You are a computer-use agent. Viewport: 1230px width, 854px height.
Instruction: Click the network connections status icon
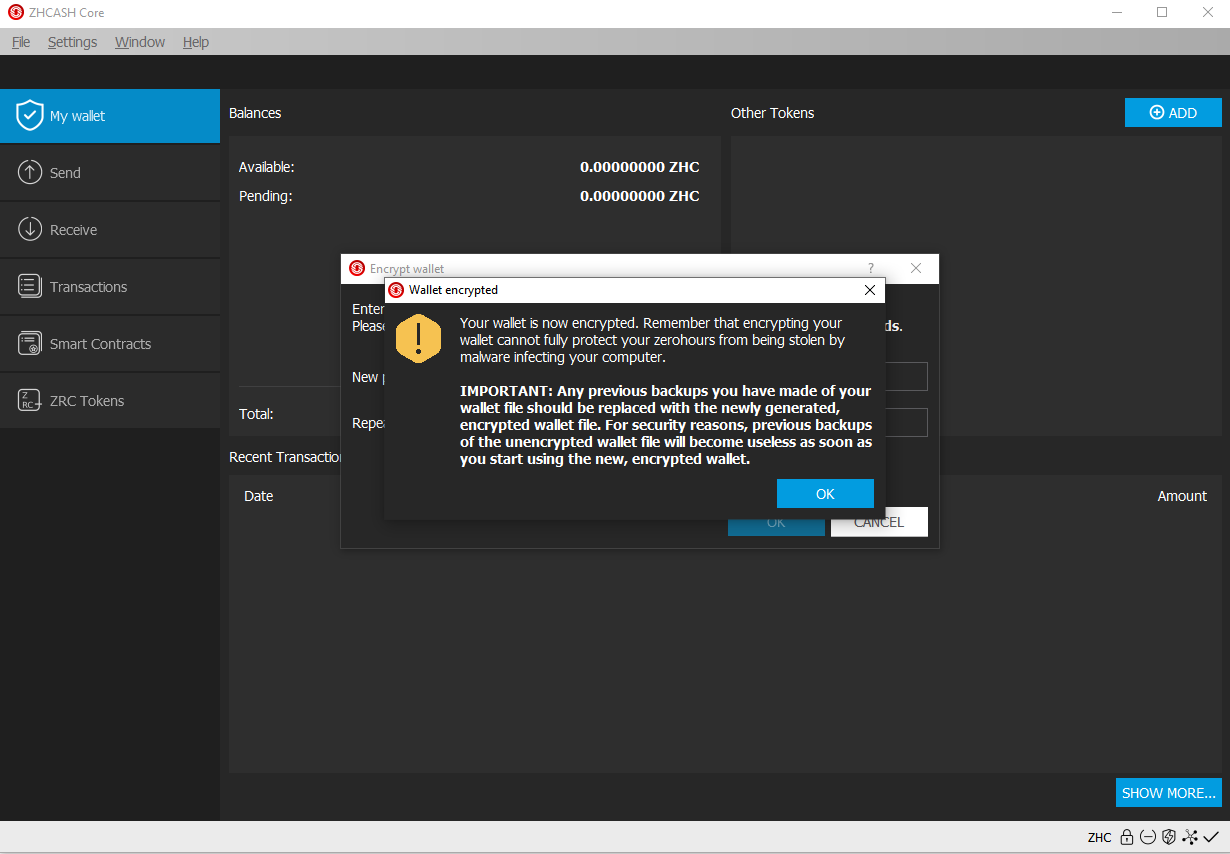point(1189,837)
